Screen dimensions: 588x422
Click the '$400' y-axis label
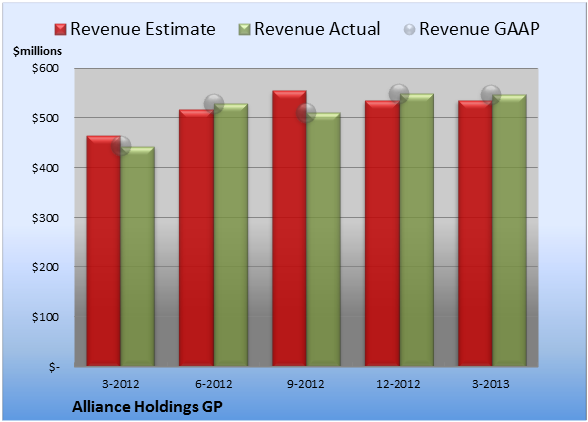click(45, 168)
